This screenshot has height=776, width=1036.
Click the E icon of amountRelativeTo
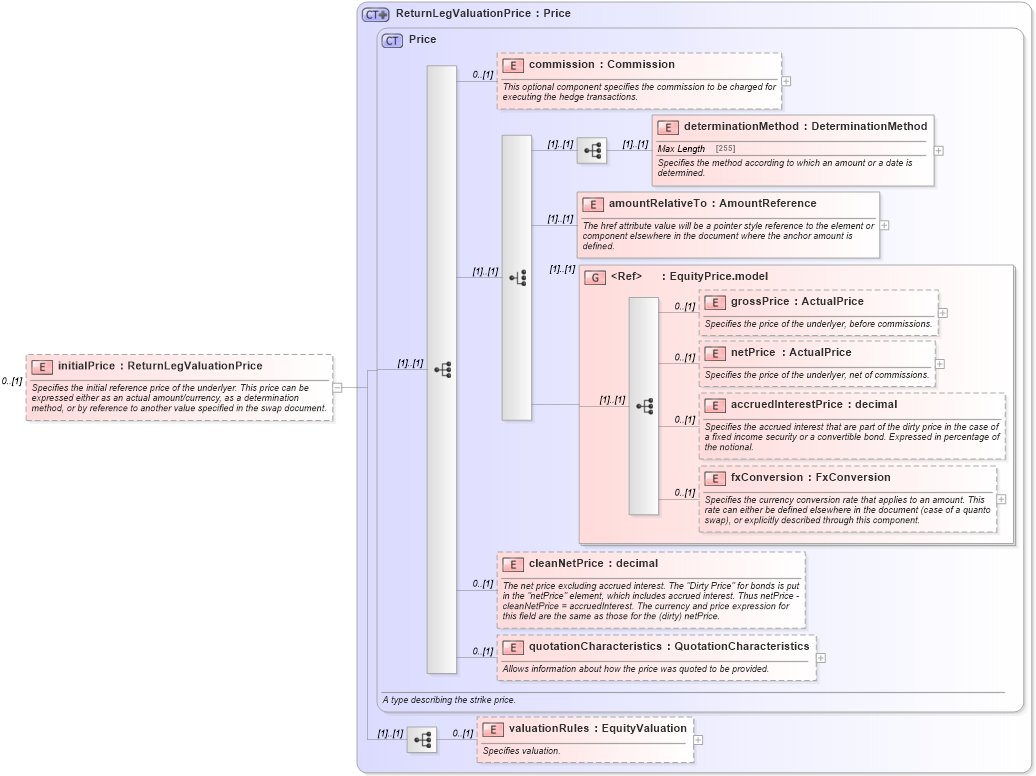(x=593, y=205)
